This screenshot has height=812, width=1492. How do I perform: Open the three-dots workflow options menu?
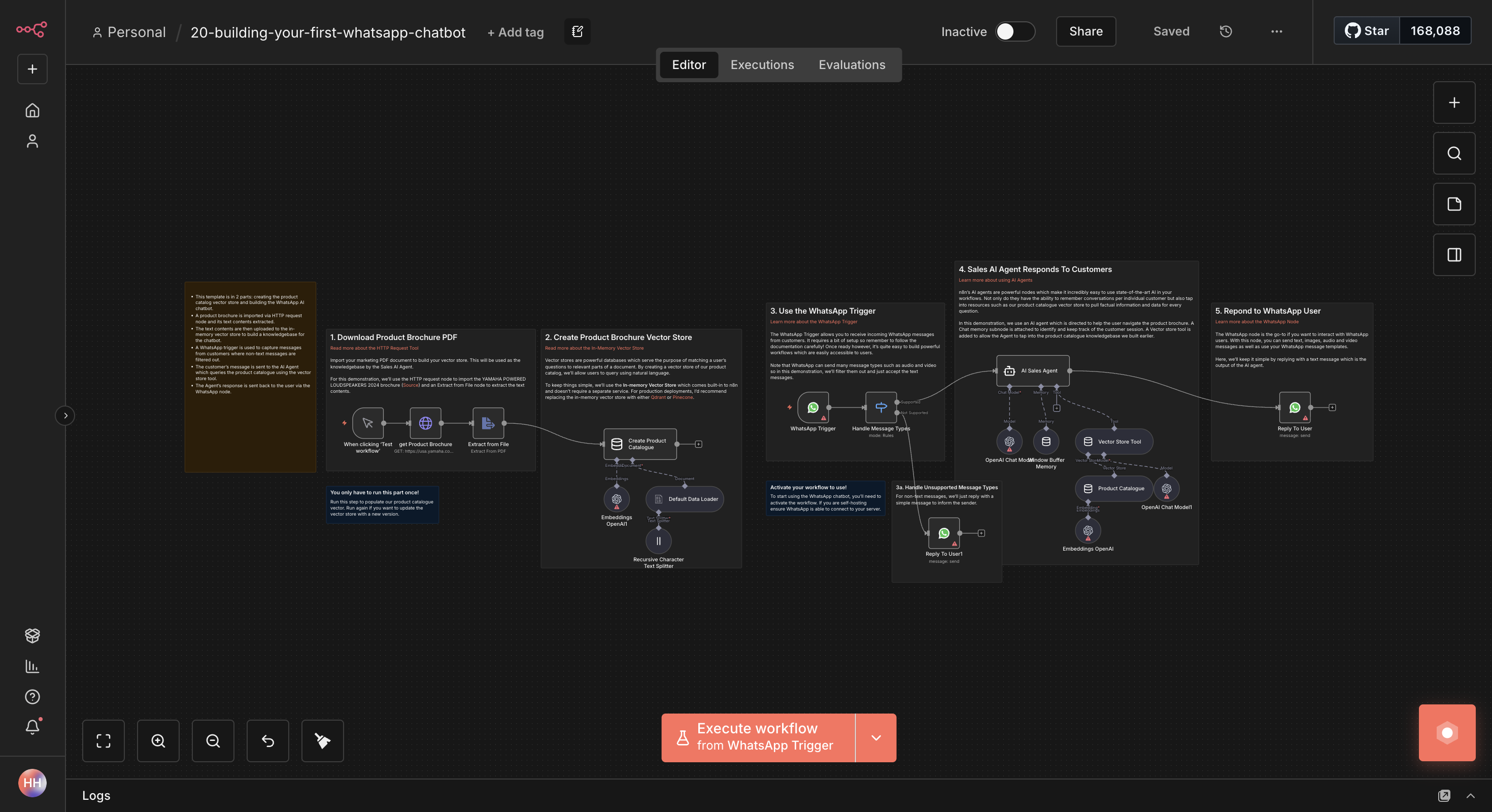1276,31
